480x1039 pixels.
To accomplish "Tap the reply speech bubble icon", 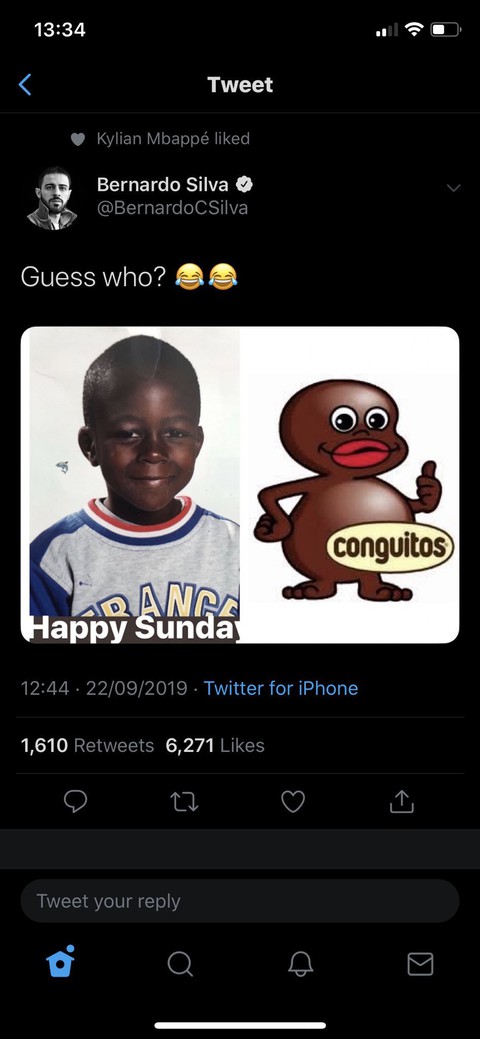I will click(x=75, y=802).
